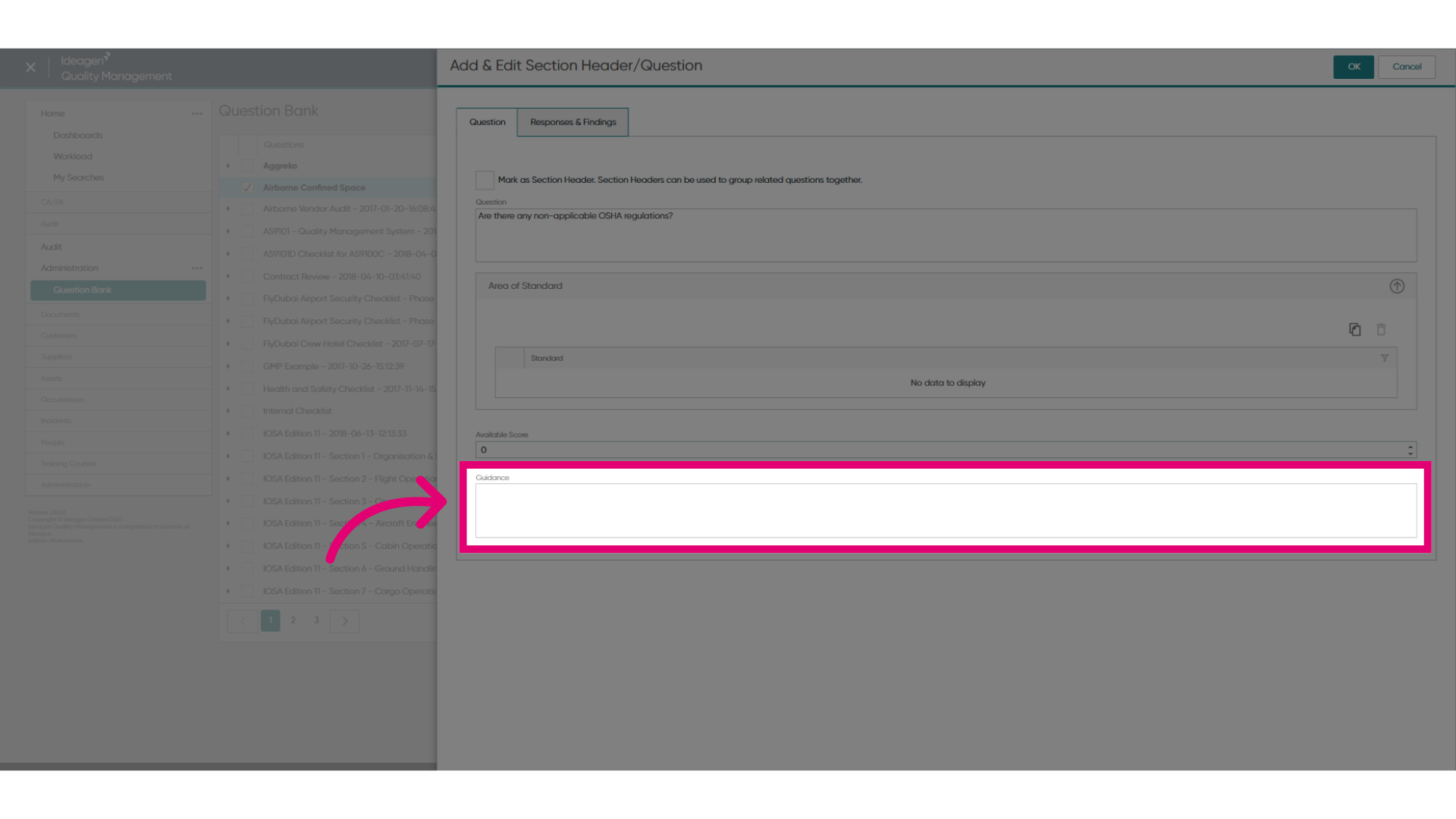
Task: Check the GMP Example row checkbox
Action: pos(247,366)
